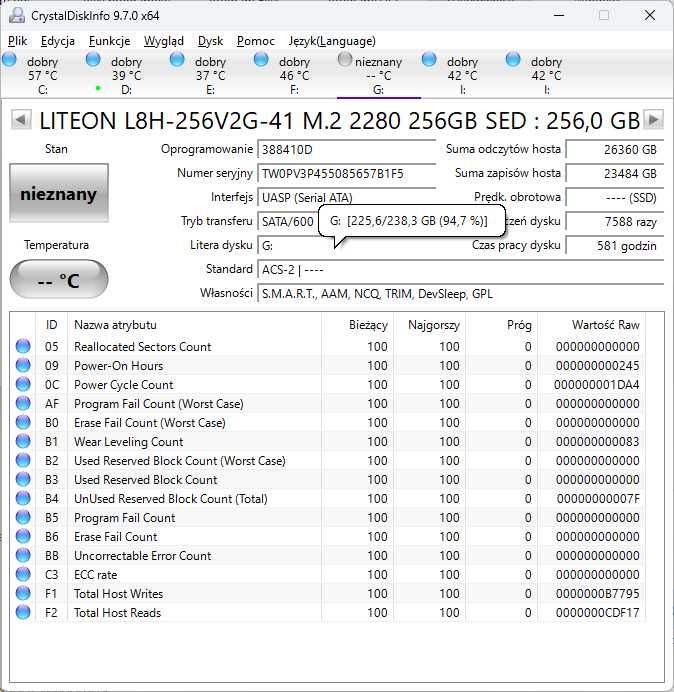Viewport: 674px width, 692px height.
Task: Click status icon of ECC rate row
Action: [x=23, y=574]
